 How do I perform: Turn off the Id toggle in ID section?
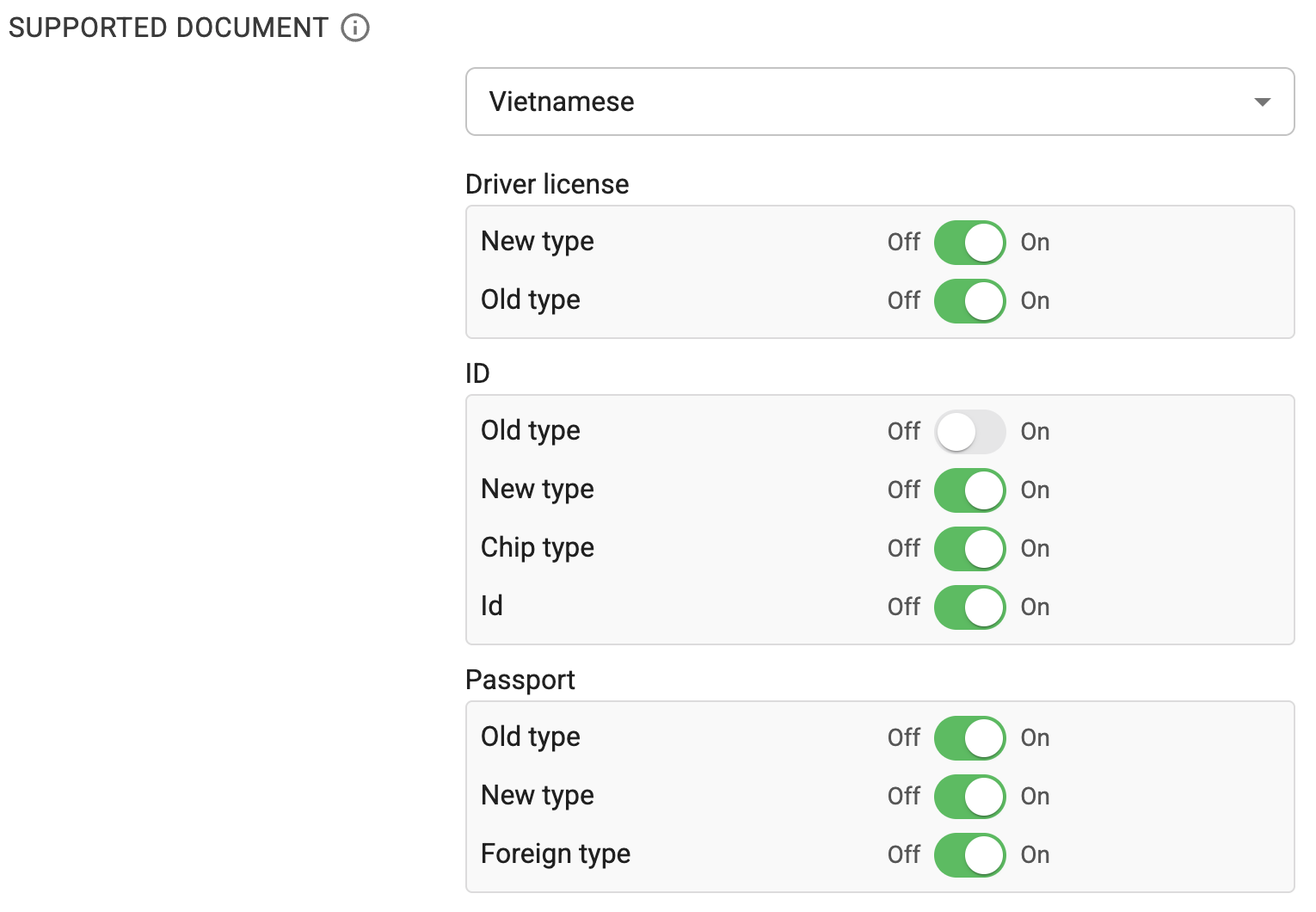[969, 607]
